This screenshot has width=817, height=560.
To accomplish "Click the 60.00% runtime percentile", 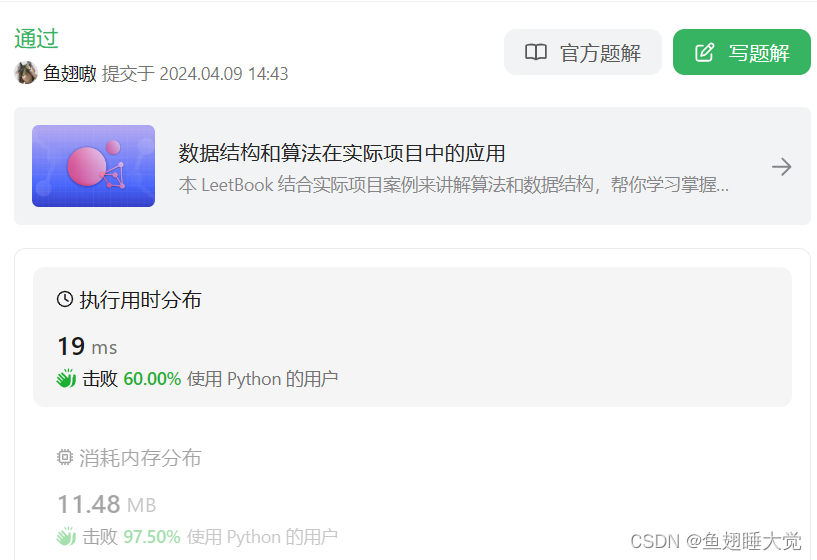I will (152, 379).
